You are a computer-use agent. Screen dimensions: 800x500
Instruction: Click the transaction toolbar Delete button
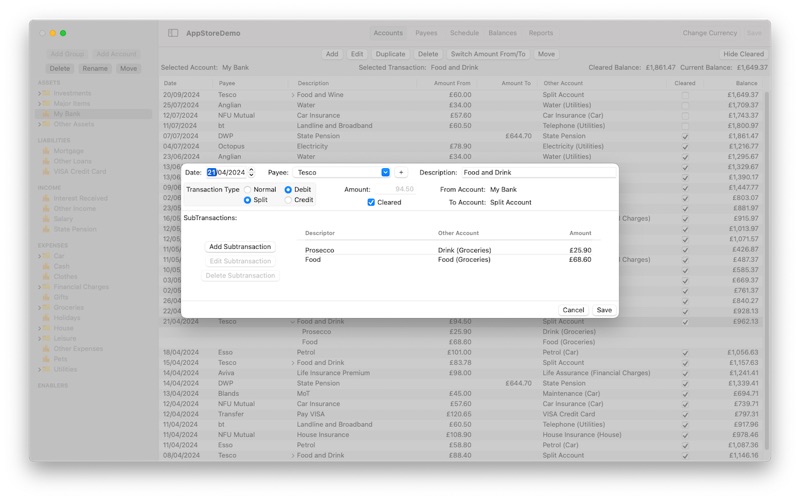coord(428,54)
